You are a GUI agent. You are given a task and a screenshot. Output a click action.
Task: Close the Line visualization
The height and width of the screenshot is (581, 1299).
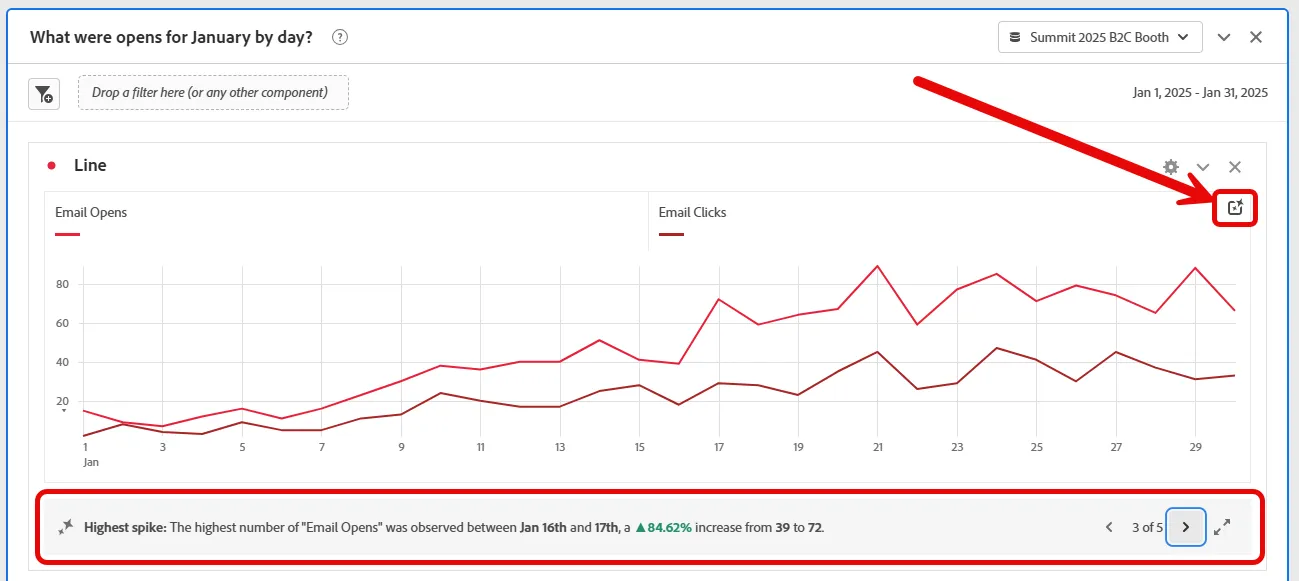point(1235,167)
